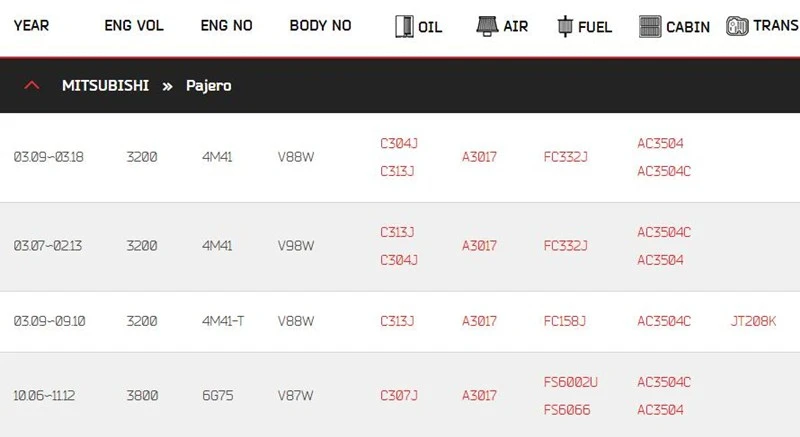
Task: Click the fuel filter icon in header
Action: [x=565, y=26]
